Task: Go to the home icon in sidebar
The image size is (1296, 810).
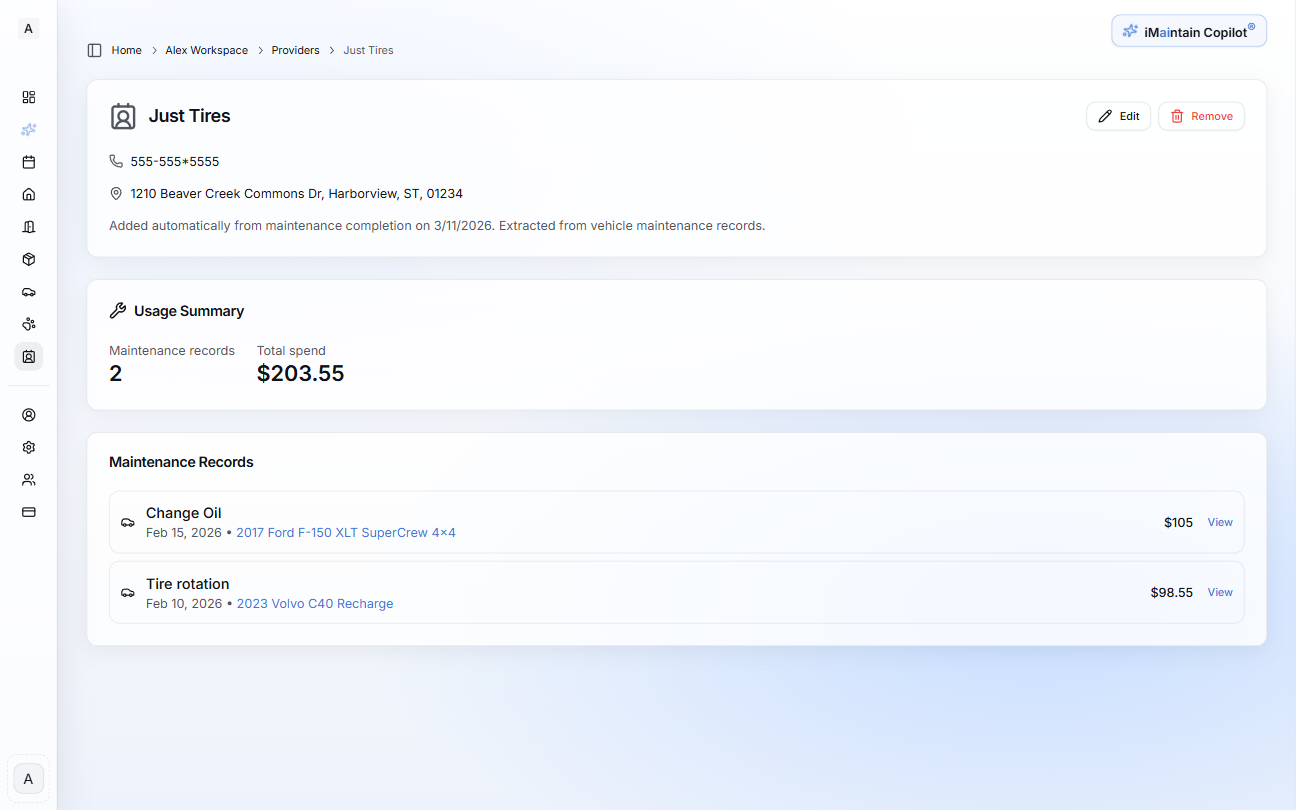Action: tap(29, 194)
